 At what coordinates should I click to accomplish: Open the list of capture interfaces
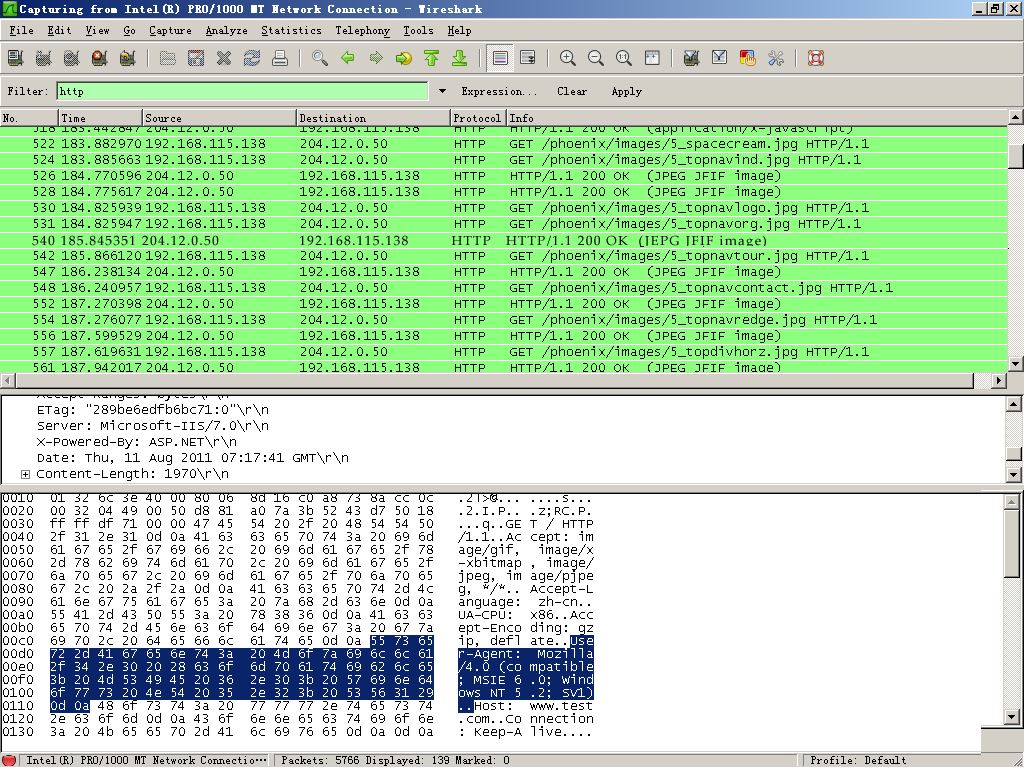tap(16, 58)
